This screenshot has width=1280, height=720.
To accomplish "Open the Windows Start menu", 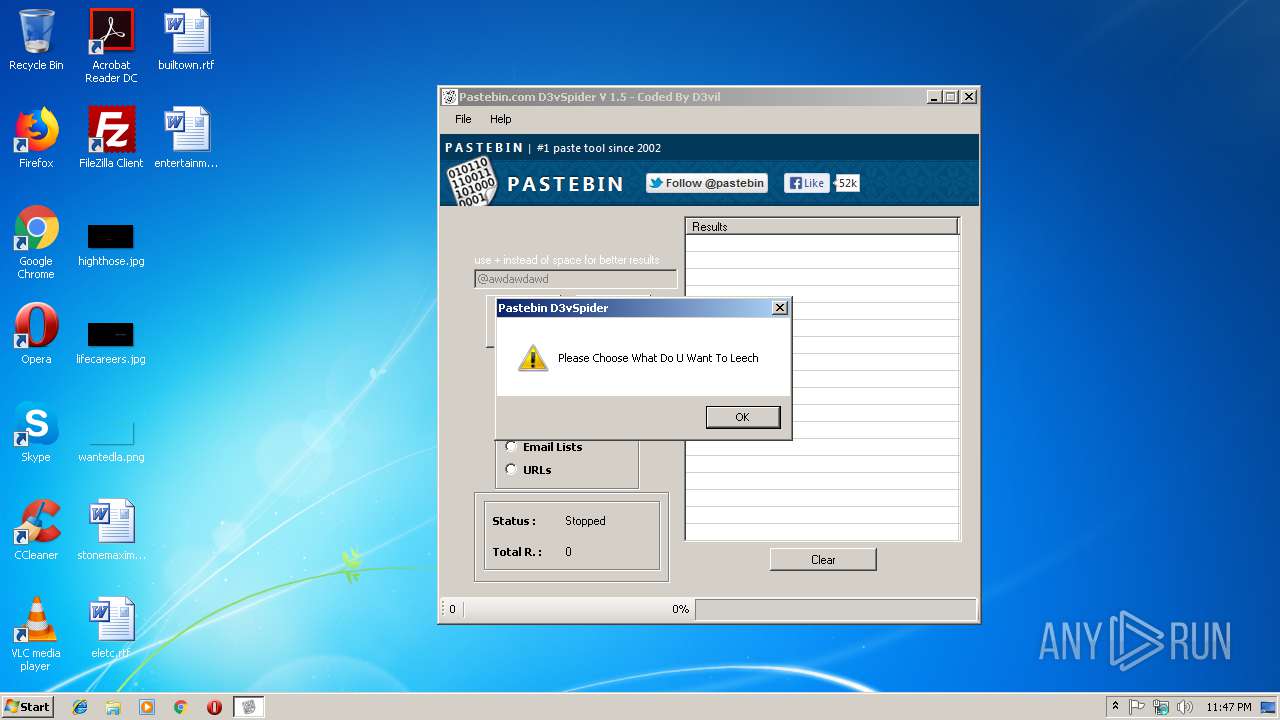I will click(28, 707).
